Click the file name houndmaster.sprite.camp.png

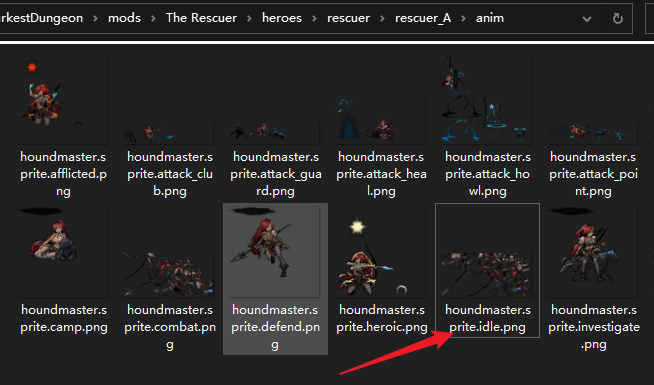coord(64,318)
